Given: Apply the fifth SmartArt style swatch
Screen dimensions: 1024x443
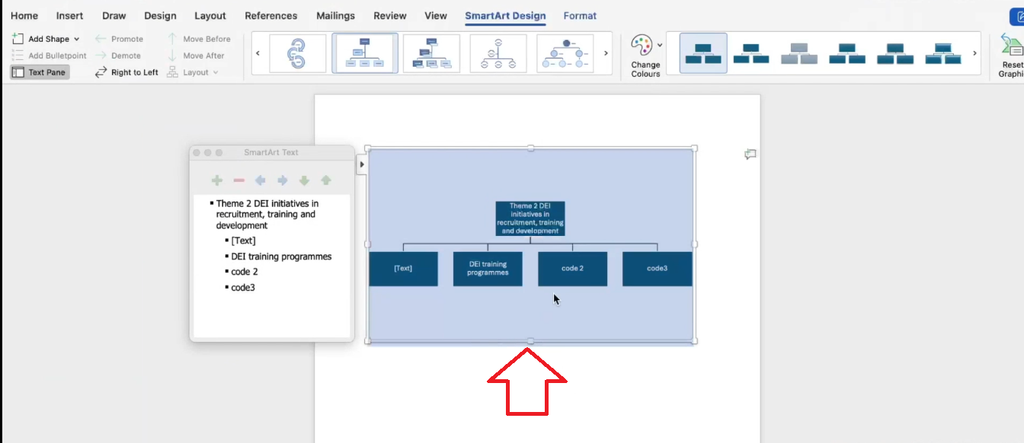Looking at the screenshot, I should (895, 54).
